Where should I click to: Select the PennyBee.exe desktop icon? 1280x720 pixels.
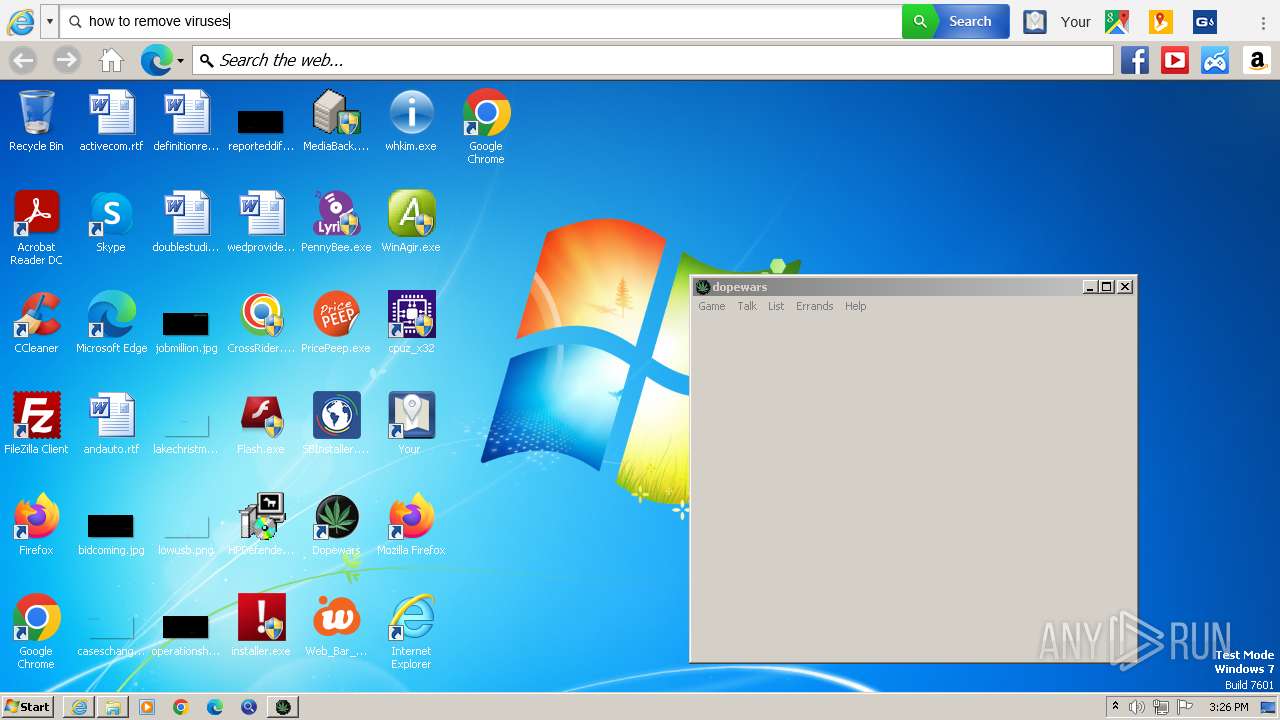click(336, 222)
